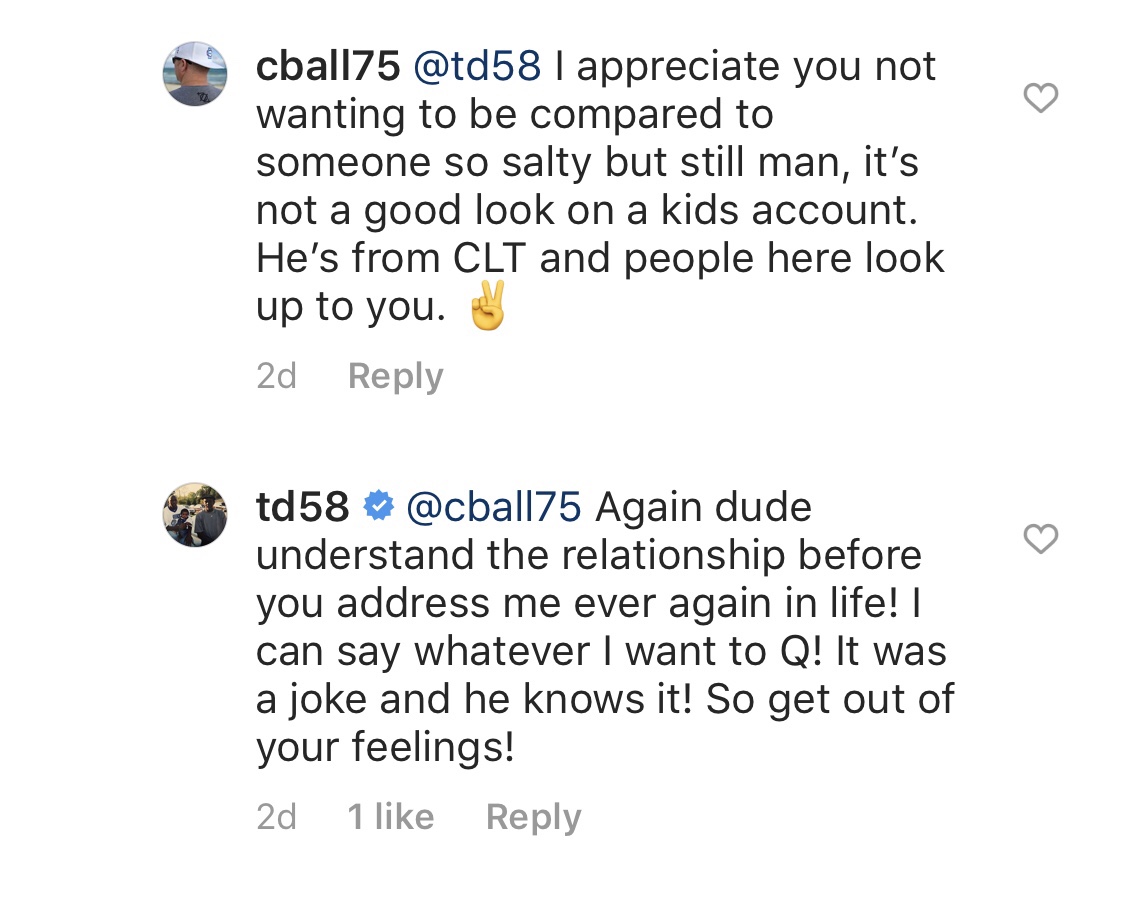Open the @cball75 mention link

click(494, 507)
